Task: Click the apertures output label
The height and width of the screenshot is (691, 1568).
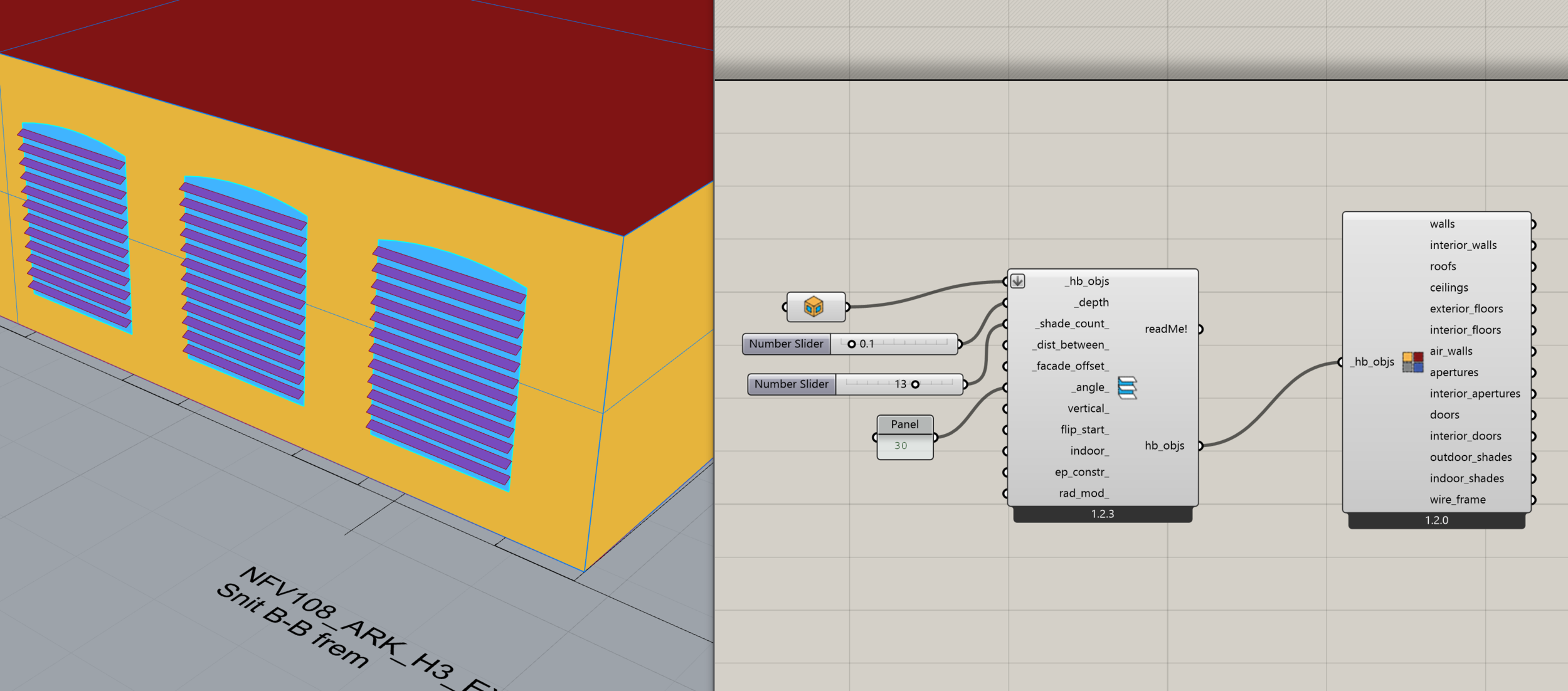Action: [1453, 372]
